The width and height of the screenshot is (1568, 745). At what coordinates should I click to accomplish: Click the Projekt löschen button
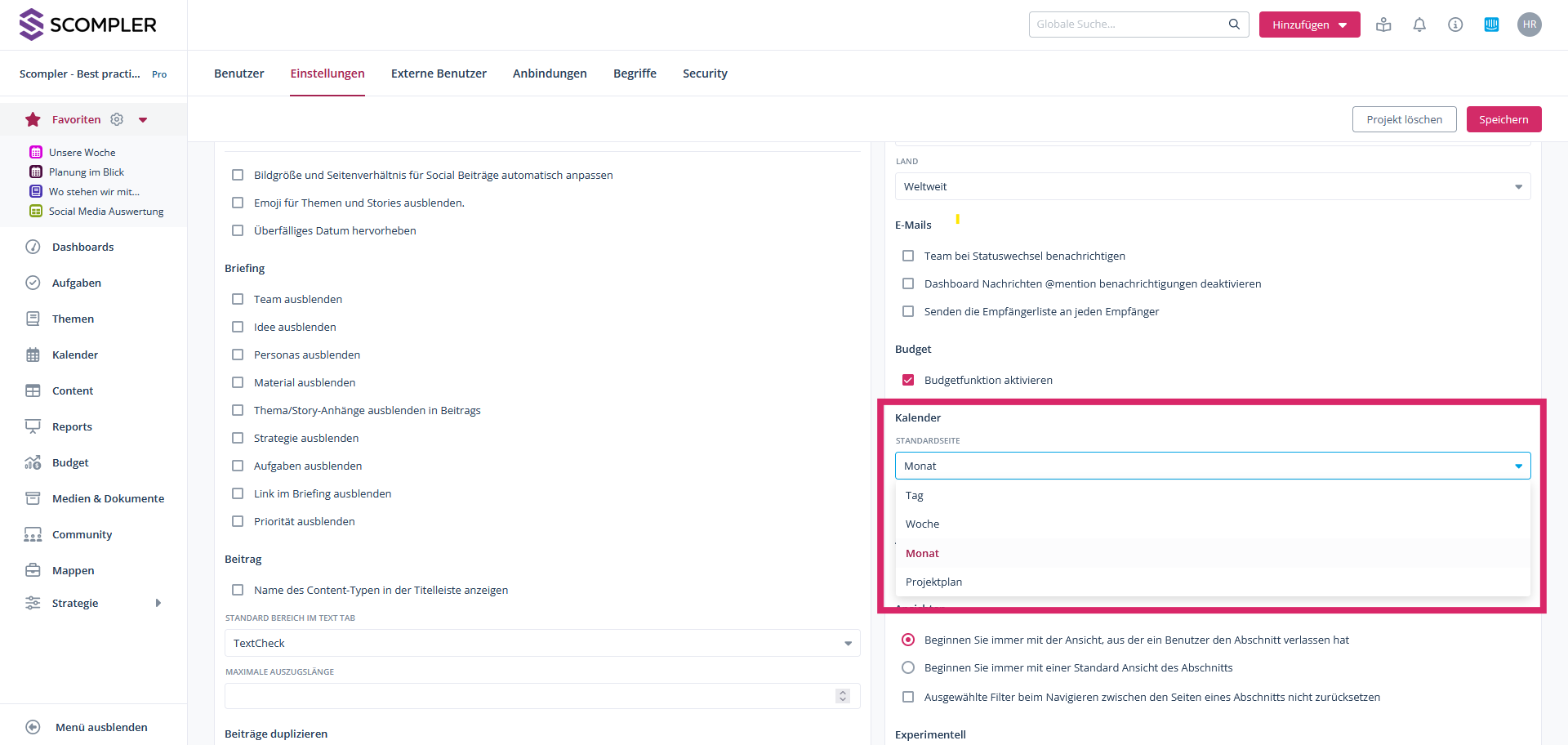click(1404, 119)
